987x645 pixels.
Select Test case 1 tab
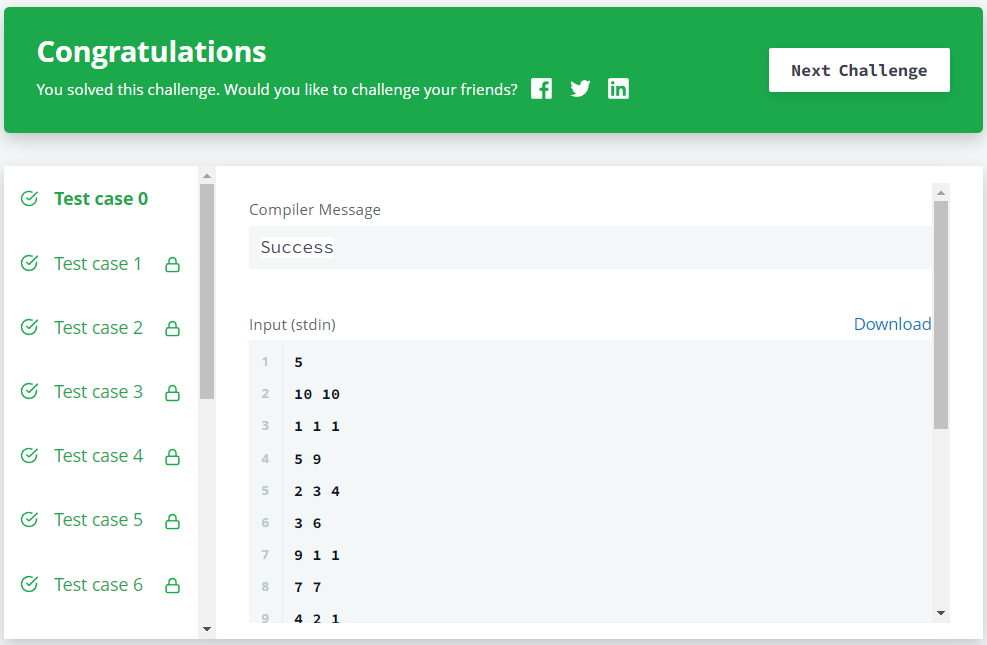tap(98, 264)
